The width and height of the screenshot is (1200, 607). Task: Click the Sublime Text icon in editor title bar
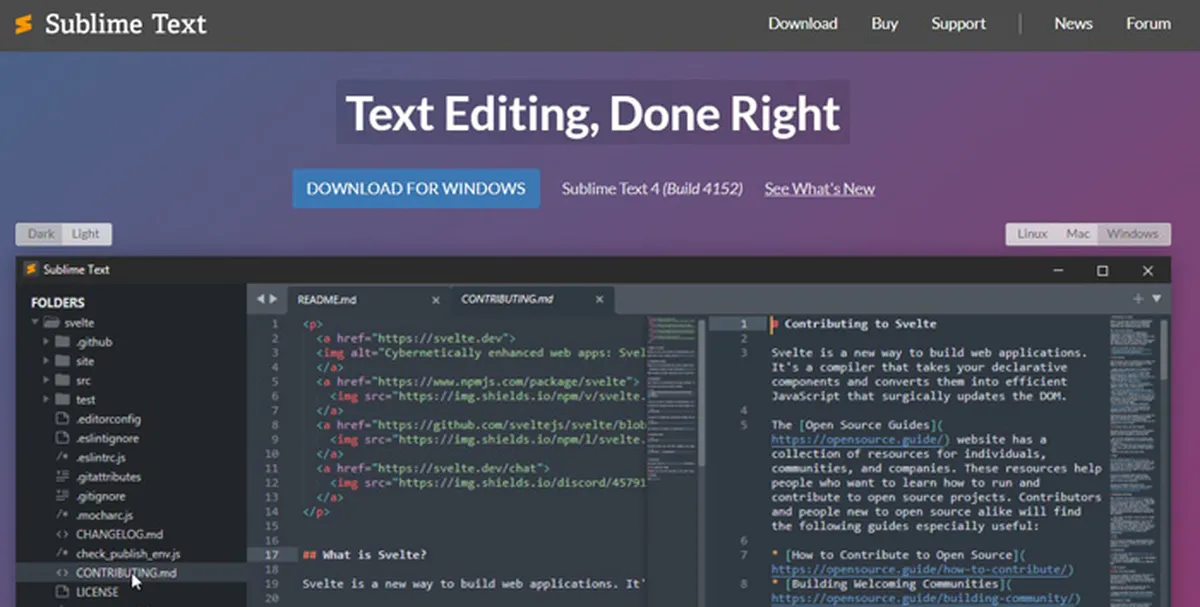click(31, 269)
